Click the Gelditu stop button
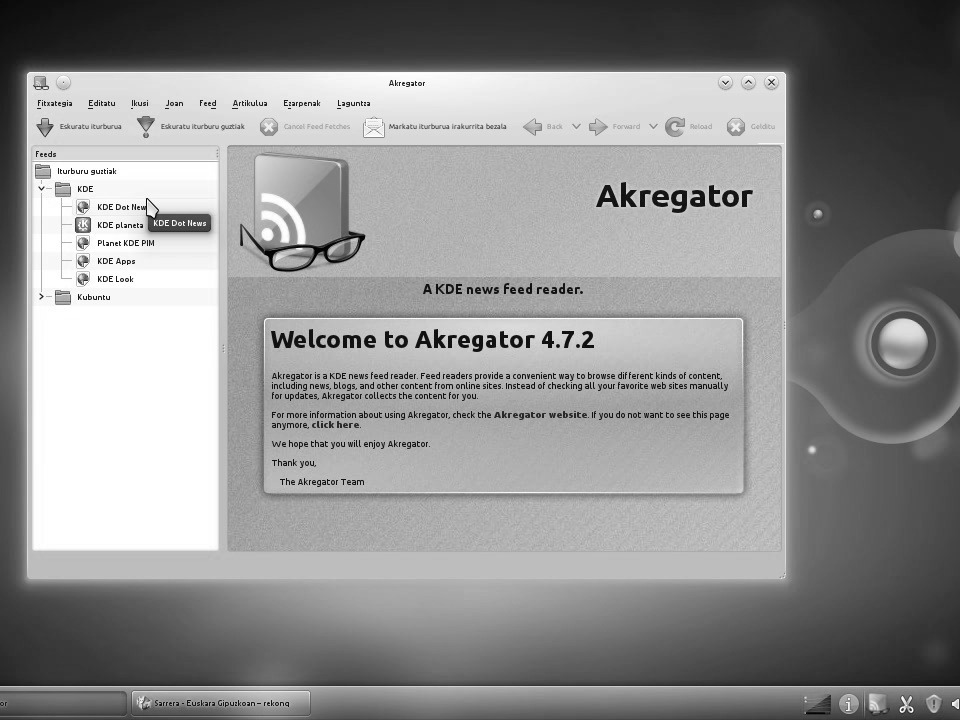Viewport: 960px width, 720px height. [751, 127]
